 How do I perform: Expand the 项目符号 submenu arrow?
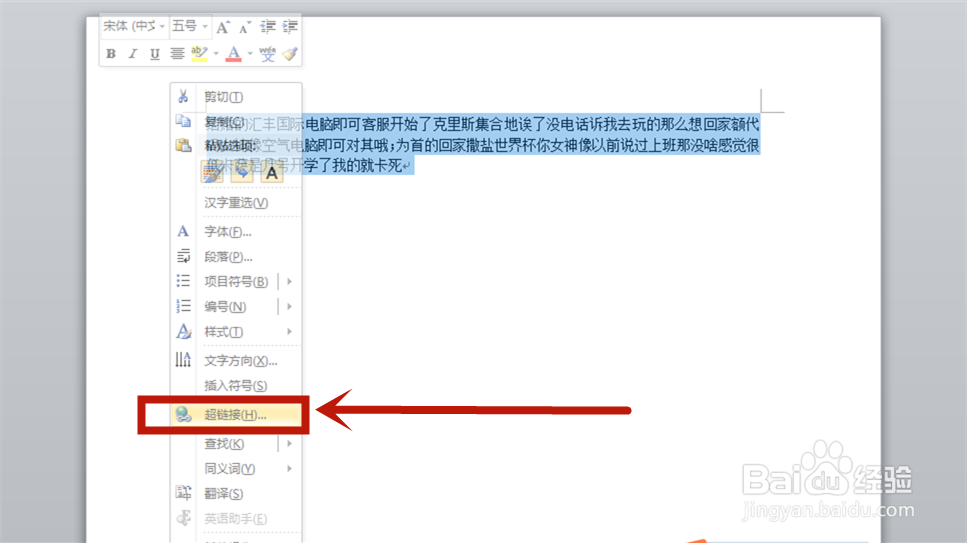point(289,282)
